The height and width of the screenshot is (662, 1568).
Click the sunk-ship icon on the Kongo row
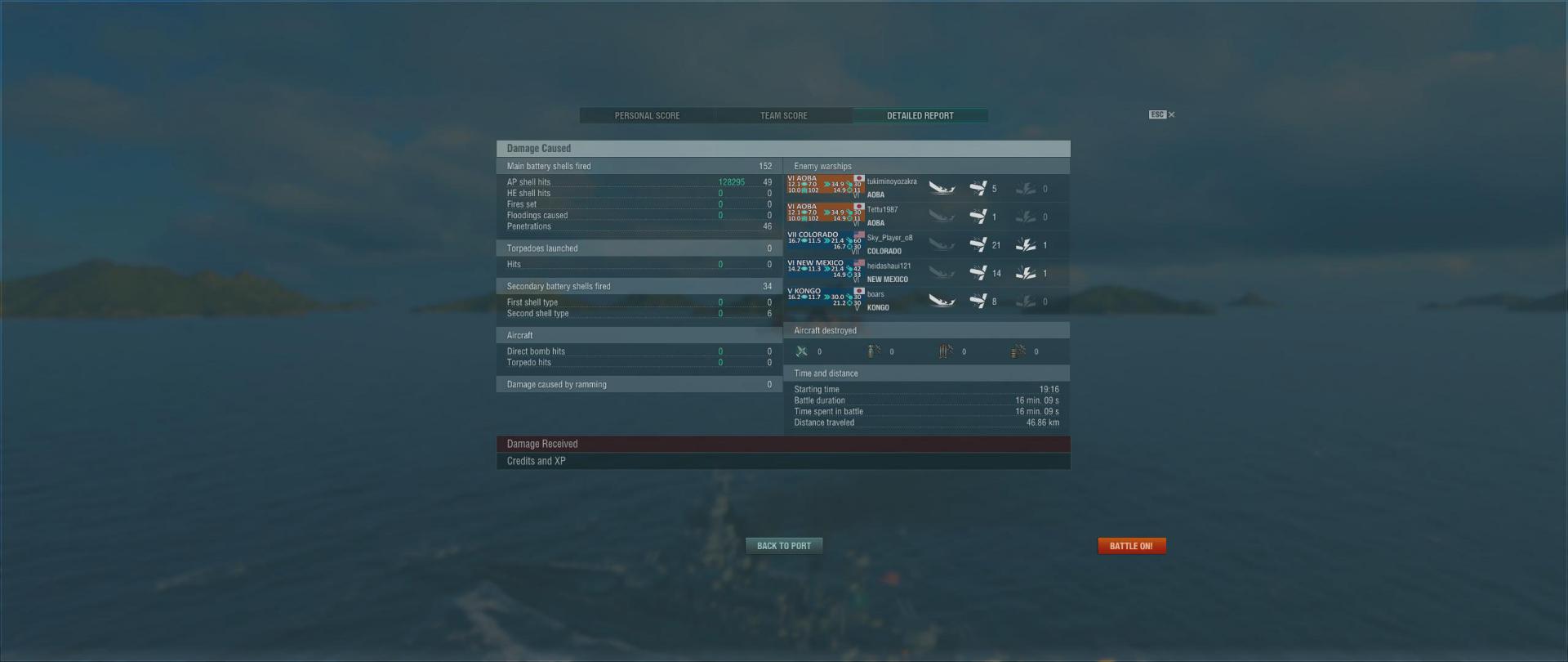coord(942,302)
